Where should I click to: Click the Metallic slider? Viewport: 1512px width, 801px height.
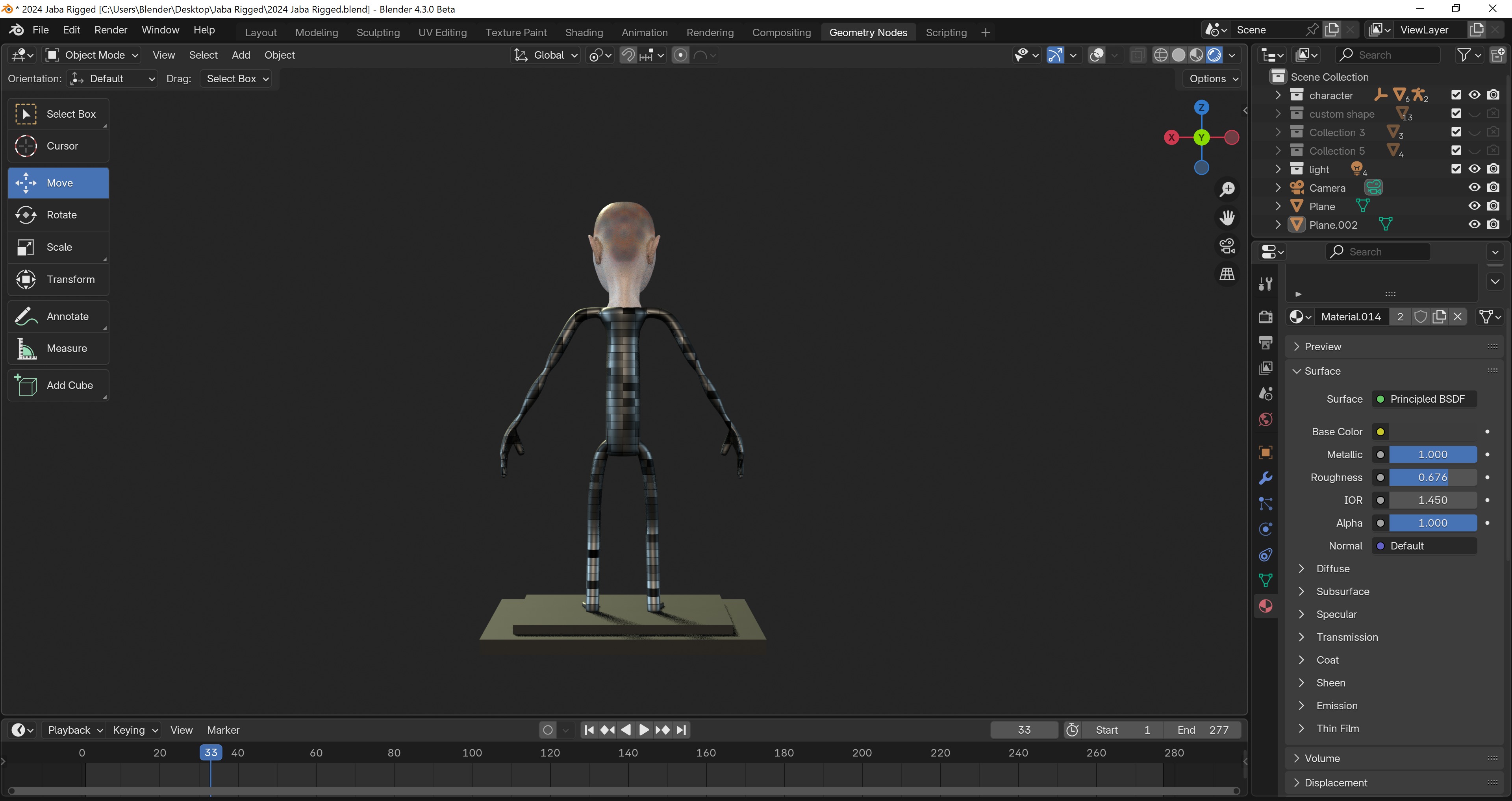[1432, 455]
